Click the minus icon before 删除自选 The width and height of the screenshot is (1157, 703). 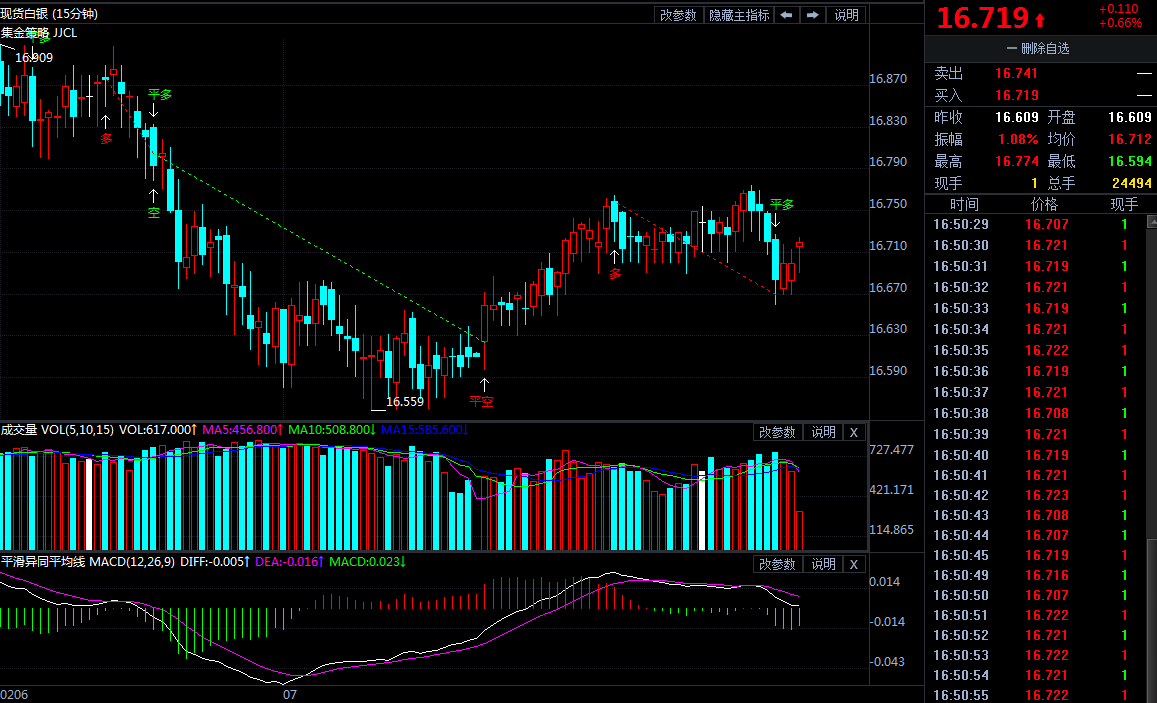point(1012,49)
